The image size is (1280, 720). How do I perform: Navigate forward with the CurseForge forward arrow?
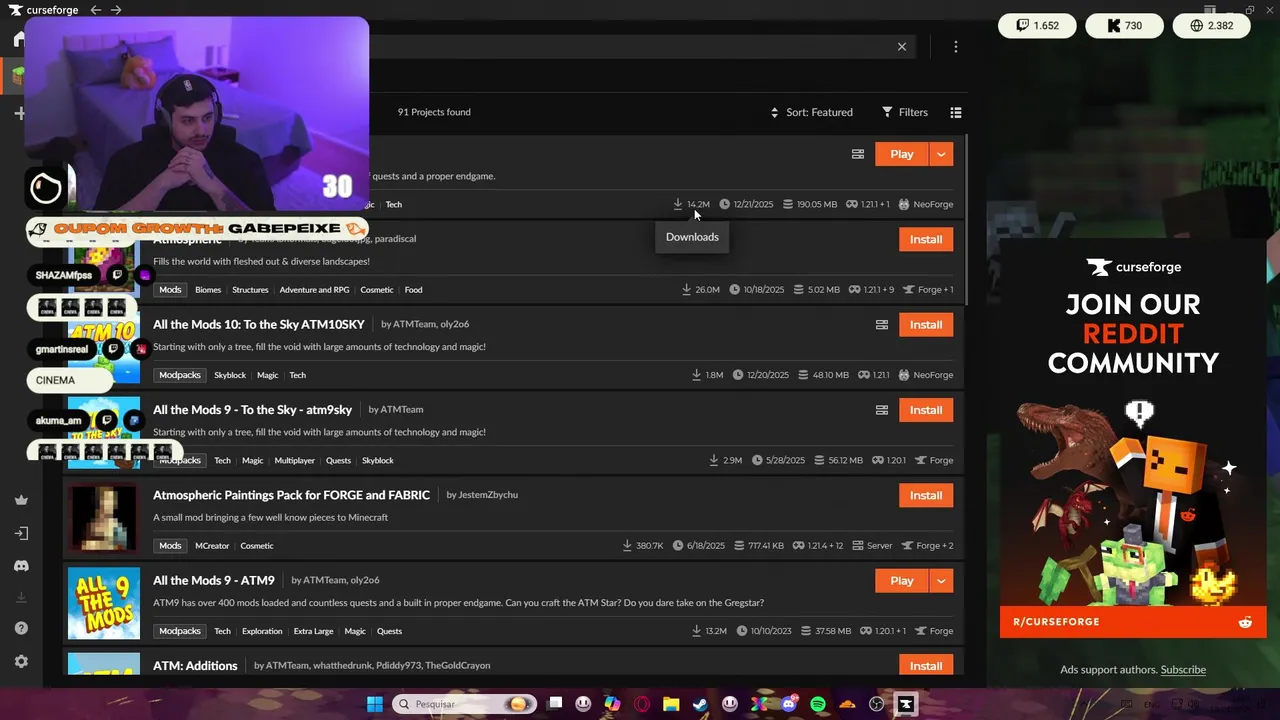[116, 10]
